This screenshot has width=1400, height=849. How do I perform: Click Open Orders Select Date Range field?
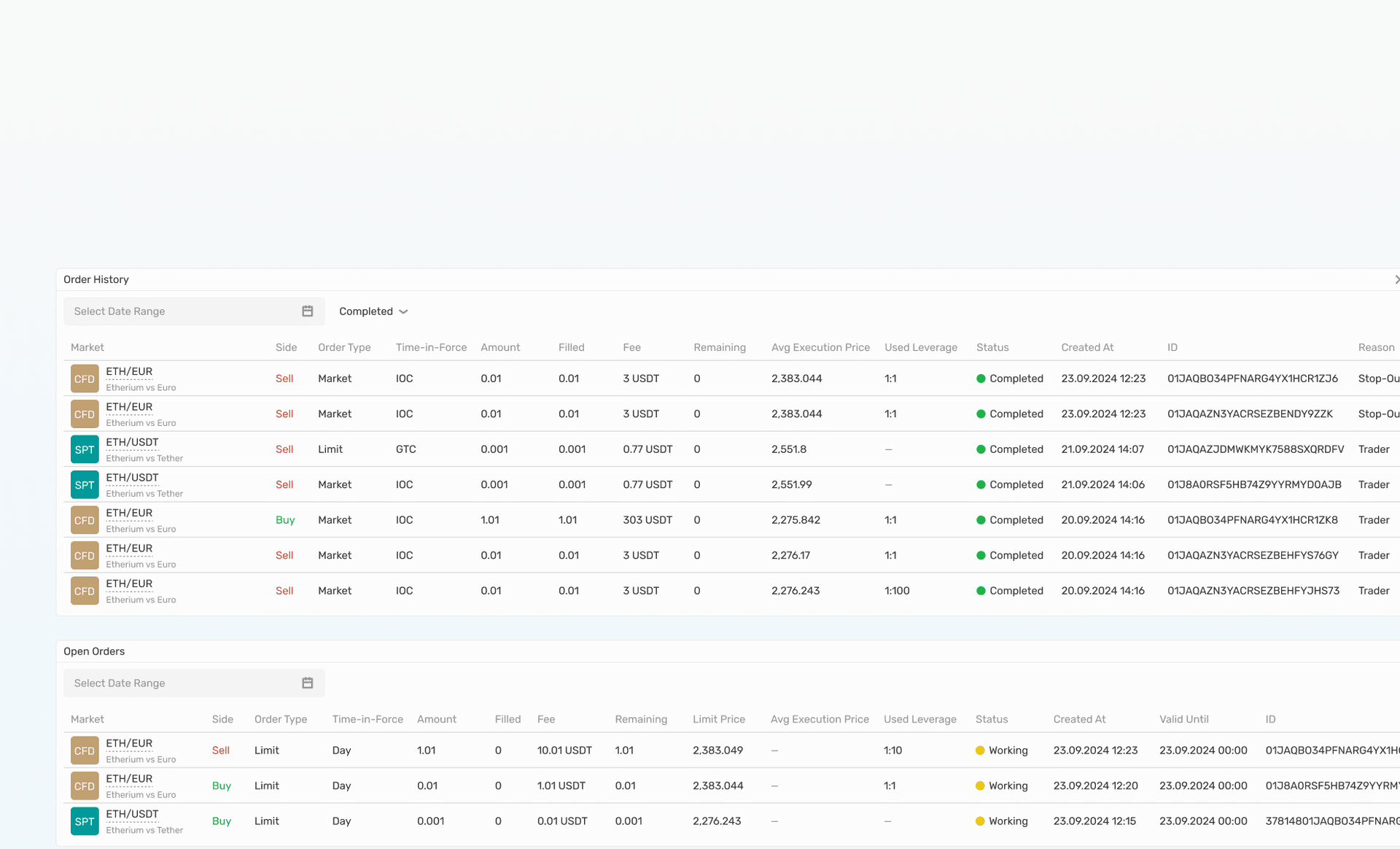pyautogui.click(x=194, y=683)
